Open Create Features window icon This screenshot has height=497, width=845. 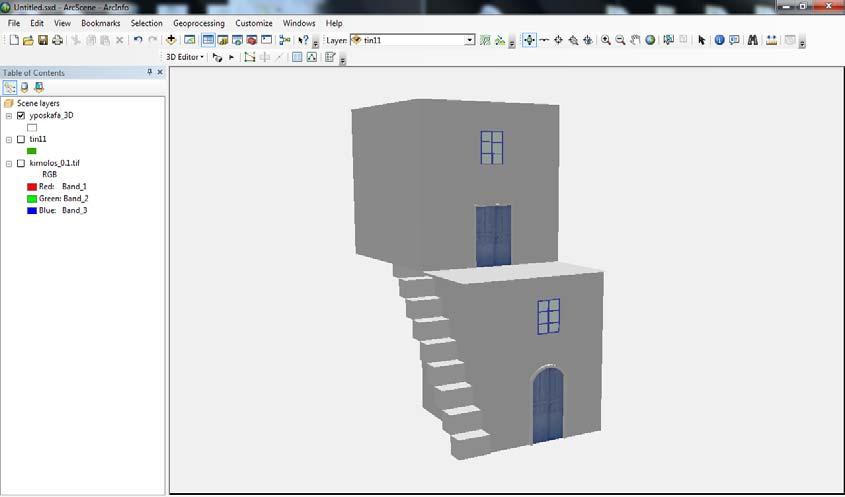click(x=330, y=57)
